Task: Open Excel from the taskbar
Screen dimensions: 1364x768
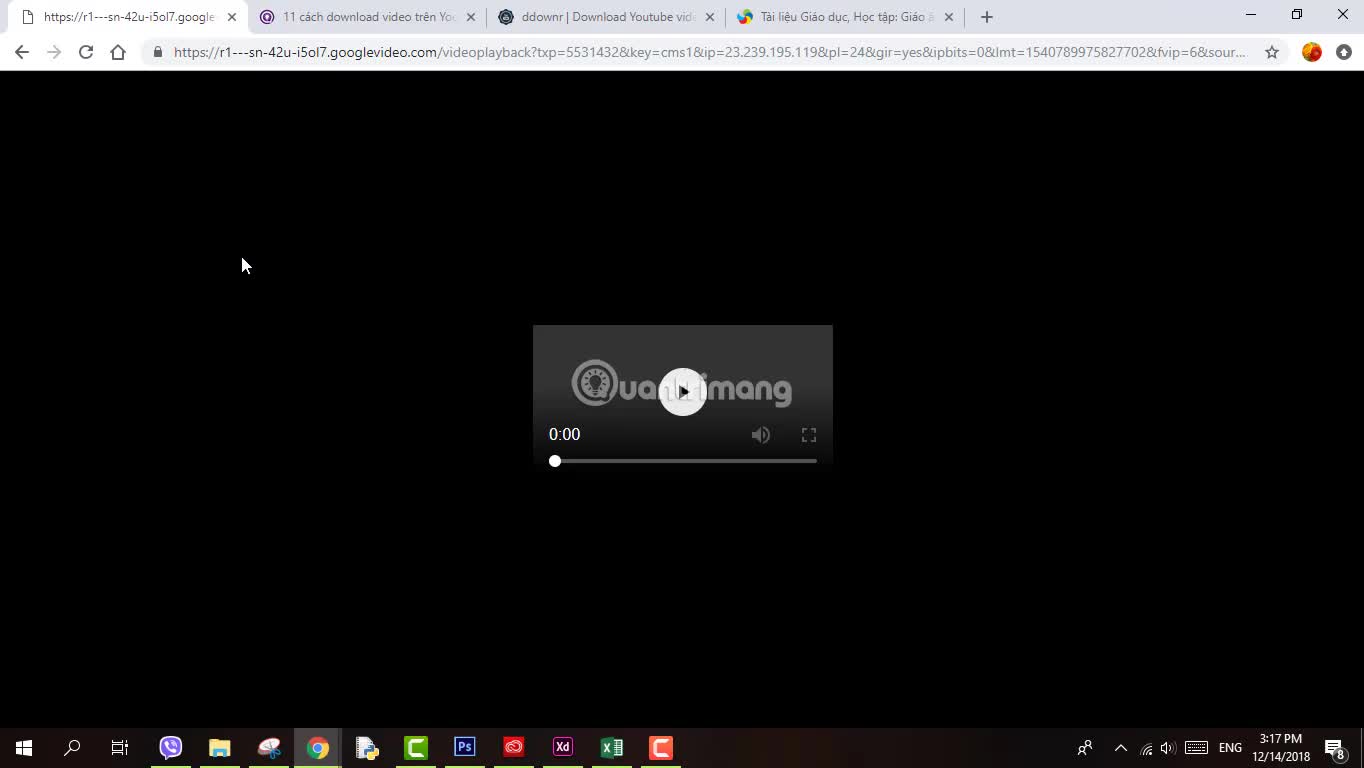Action: (612, 747)
